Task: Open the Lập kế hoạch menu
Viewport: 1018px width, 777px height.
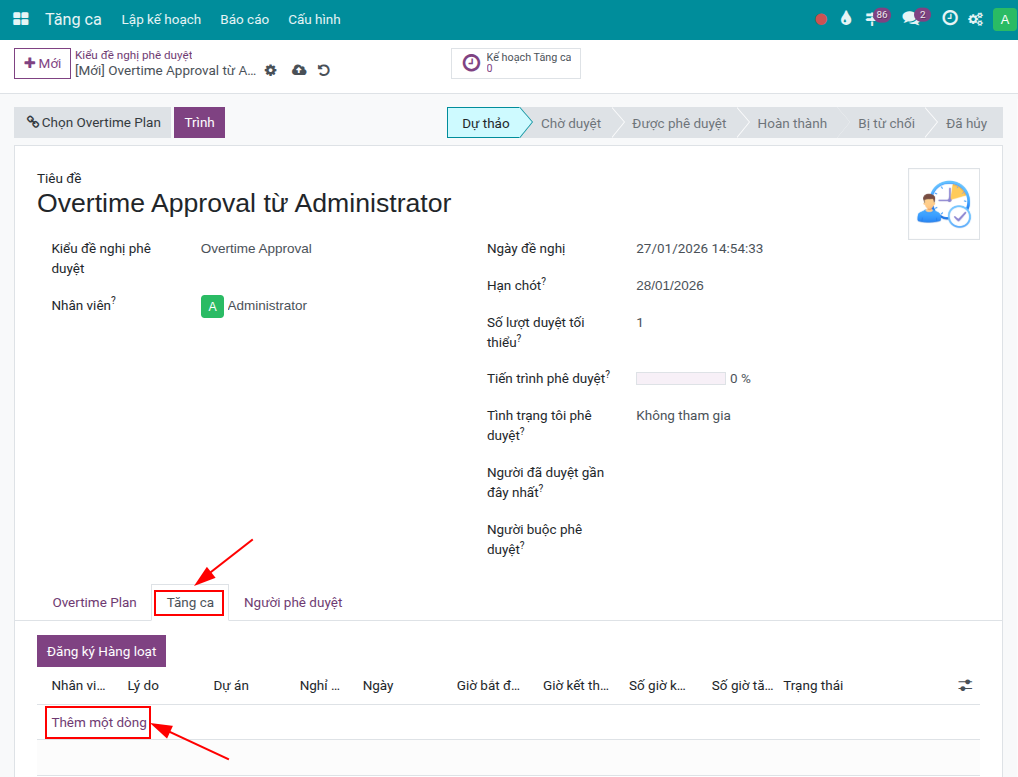Action: point(160,18)
